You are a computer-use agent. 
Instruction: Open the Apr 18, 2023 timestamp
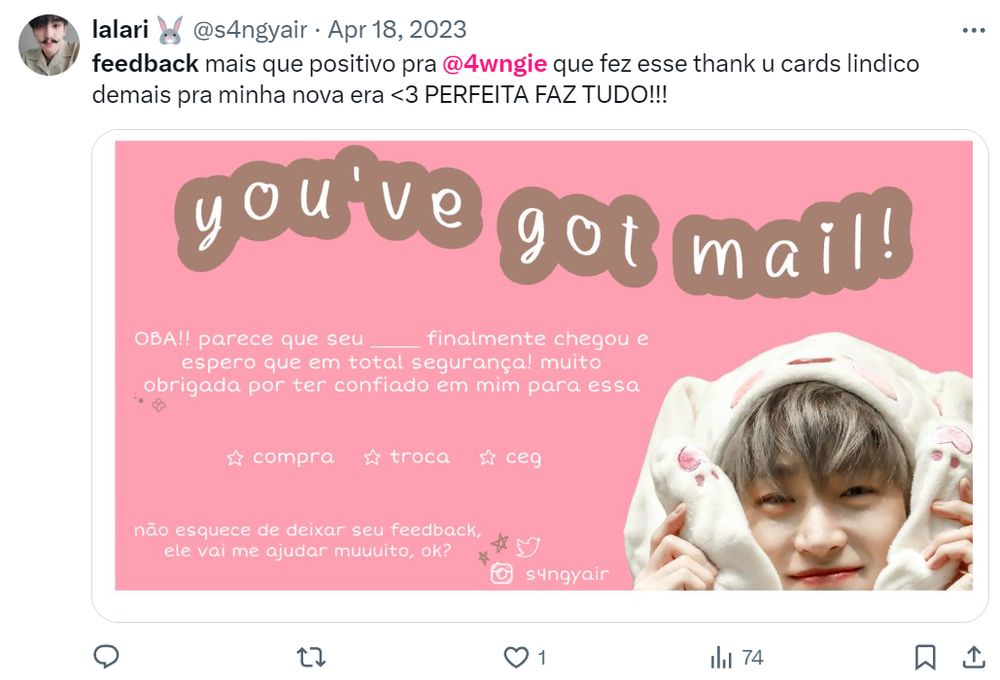(397, 30)
